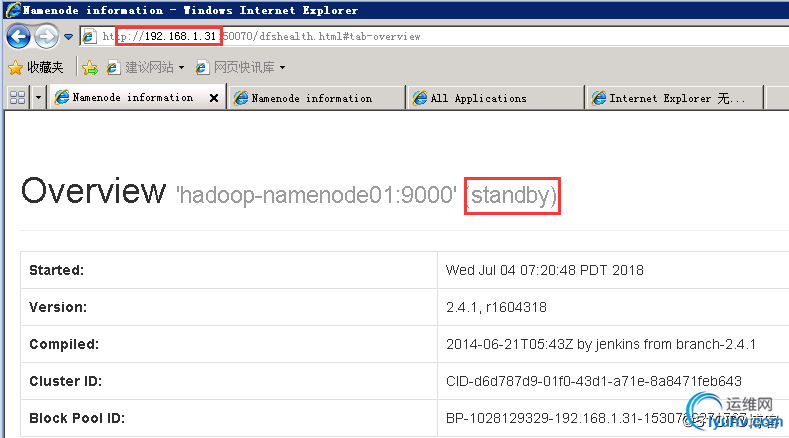Image resolution: width=789 pixels, height=438 pixels.
Task: Click the Version: label cell
Action: point(229,307)
